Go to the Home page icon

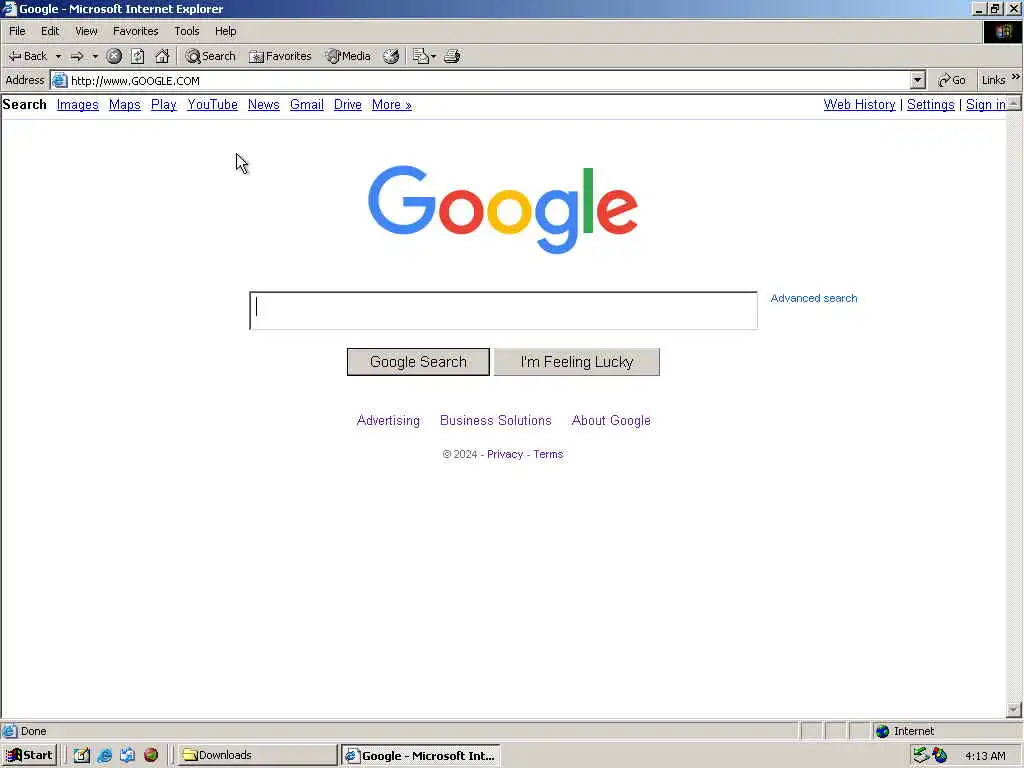click(x=162, y=56)
